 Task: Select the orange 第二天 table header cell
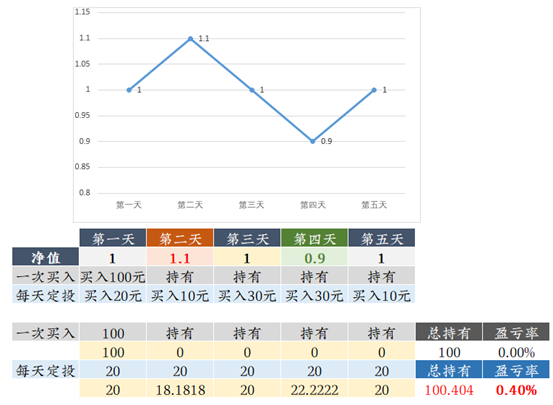(180, 238)
